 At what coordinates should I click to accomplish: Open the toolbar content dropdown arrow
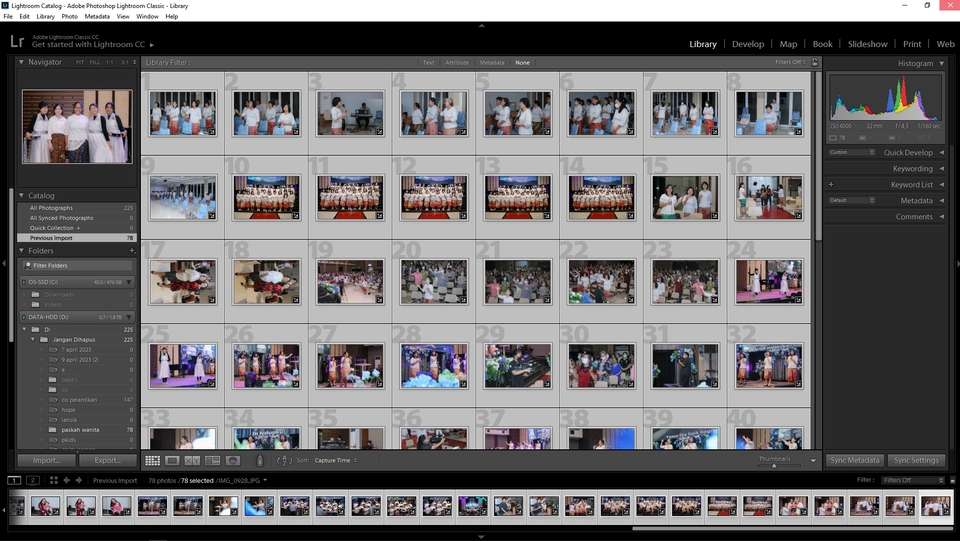click(x=813, y=460)
